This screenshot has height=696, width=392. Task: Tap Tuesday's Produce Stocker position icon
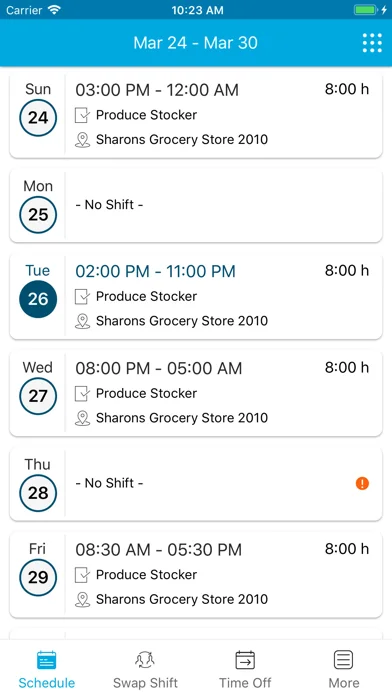[82, 297]
